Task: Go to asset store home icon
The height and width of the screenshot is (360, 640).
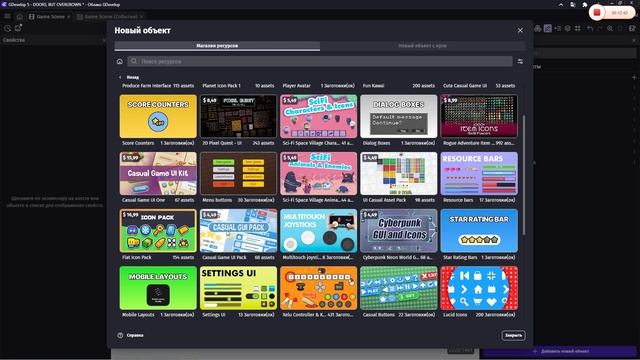Action: [120, 62]
